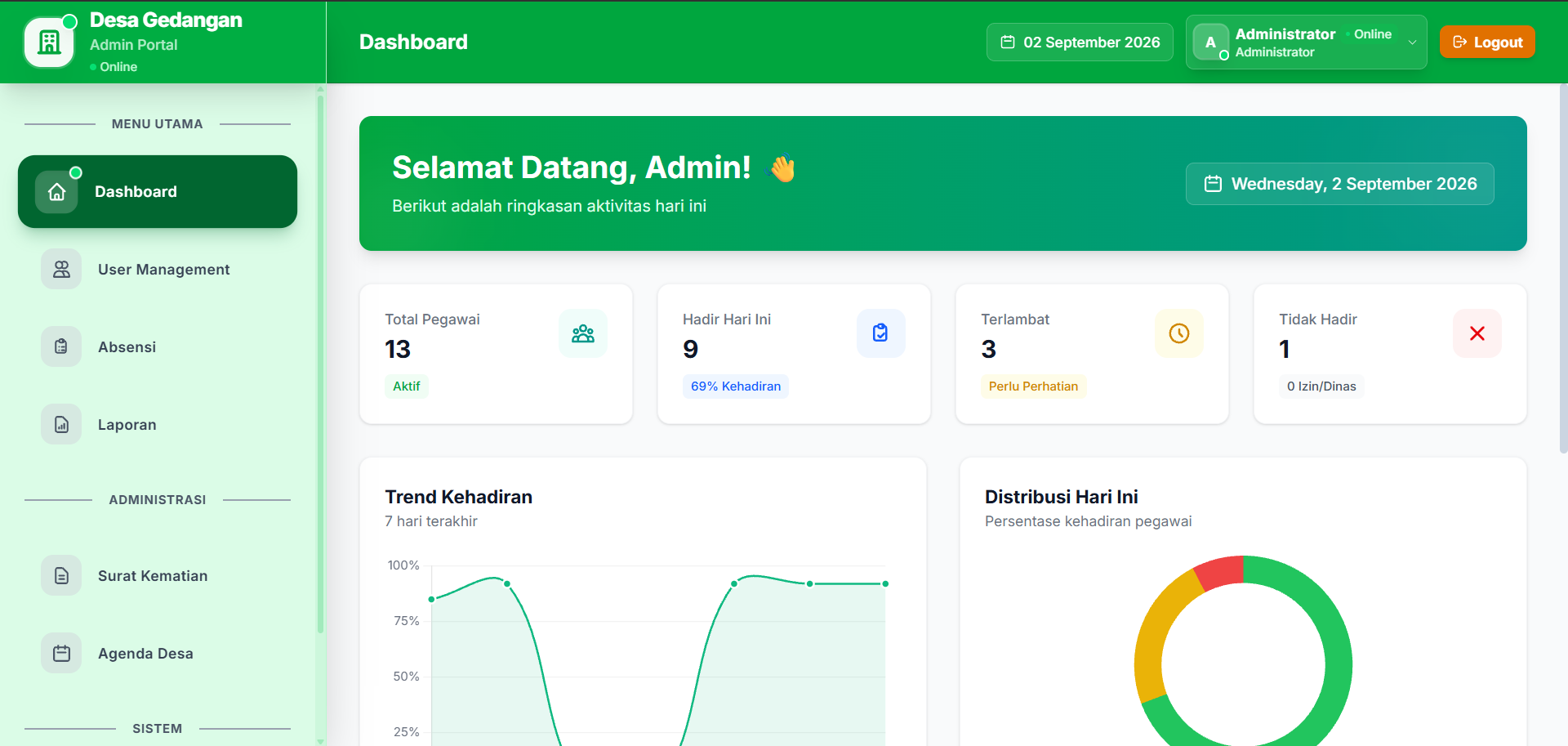Screen dimensions: 1568x746
Task: Click the 0 Izin/Dinas badge
Action: [1321, 386]
